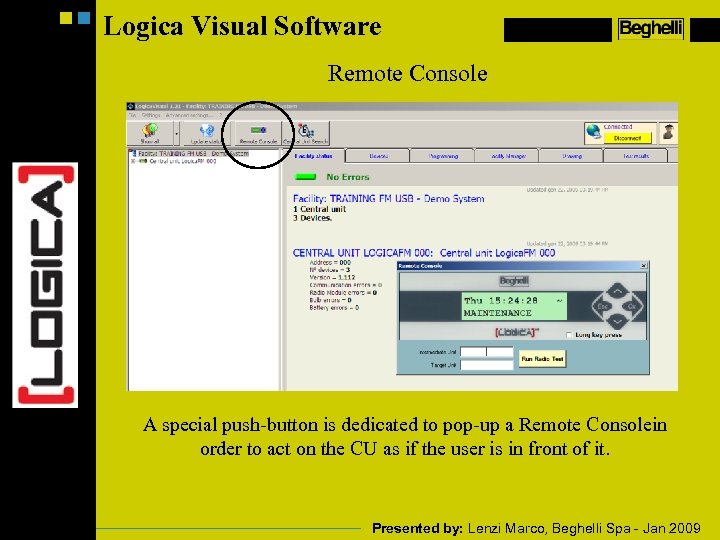Switch to the Programming tab
This screenshot has width=720, height=540.
[x=443, y=156]
